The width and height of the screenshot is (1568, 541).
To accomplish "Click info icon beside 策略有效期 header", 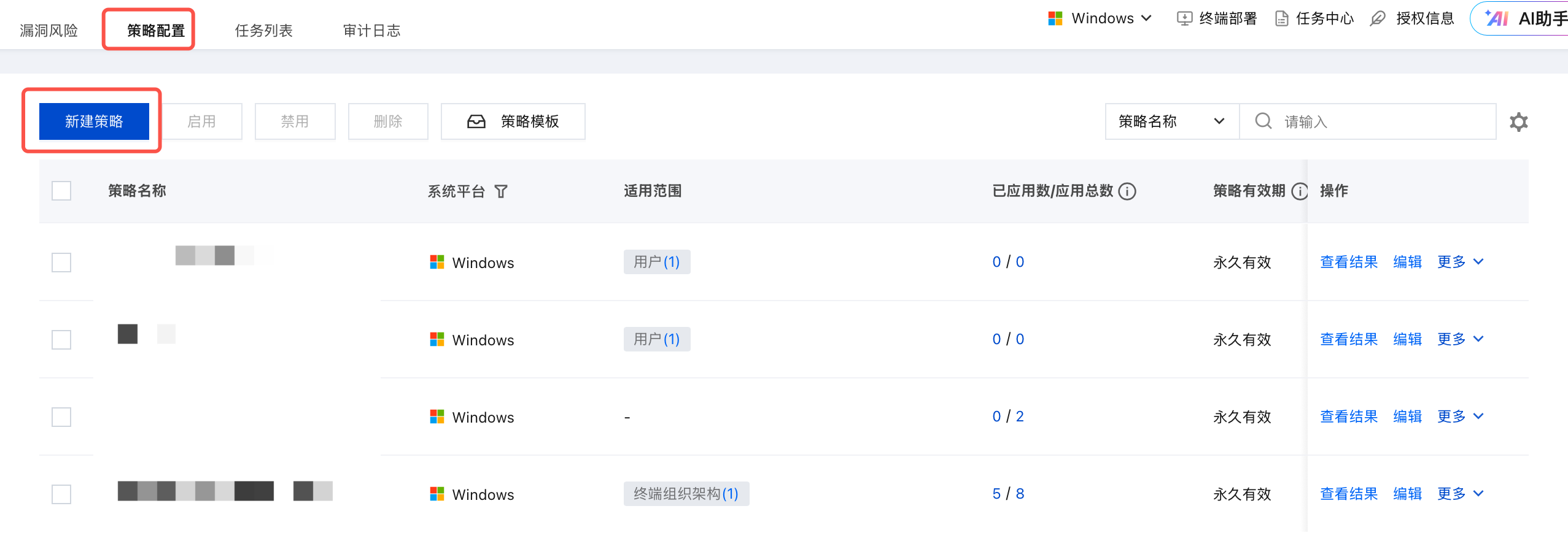I will pyautogui.click(x=1299, y=192).
